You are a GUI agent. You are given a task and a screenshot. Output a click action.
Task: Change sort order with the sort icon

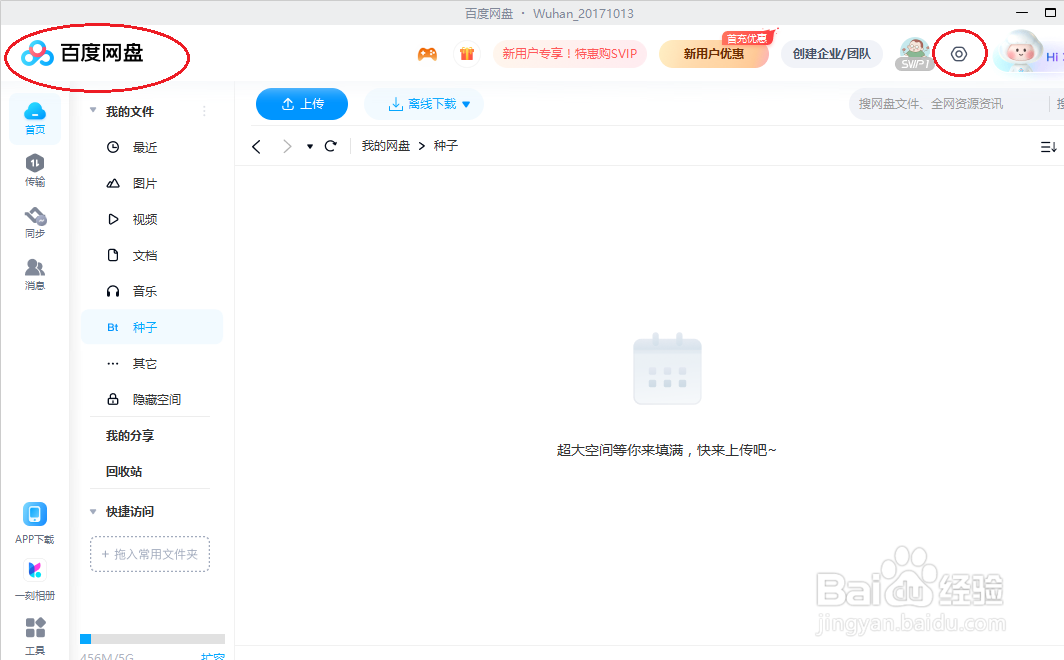pos(1048,147)
